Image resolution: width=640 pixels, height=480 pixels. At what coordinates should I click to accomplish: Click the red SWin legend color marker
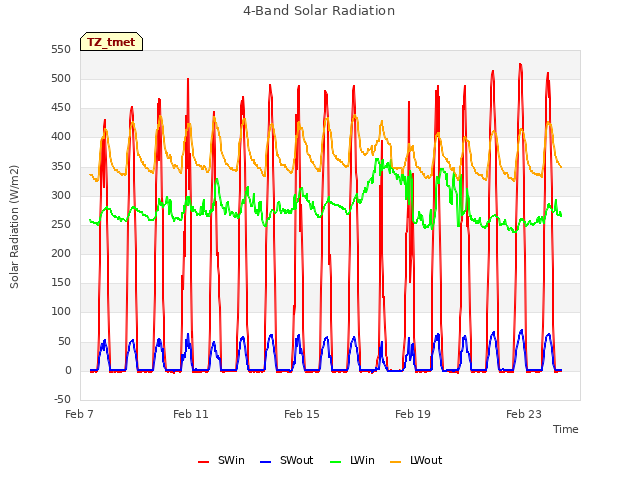tap(203, 462)
